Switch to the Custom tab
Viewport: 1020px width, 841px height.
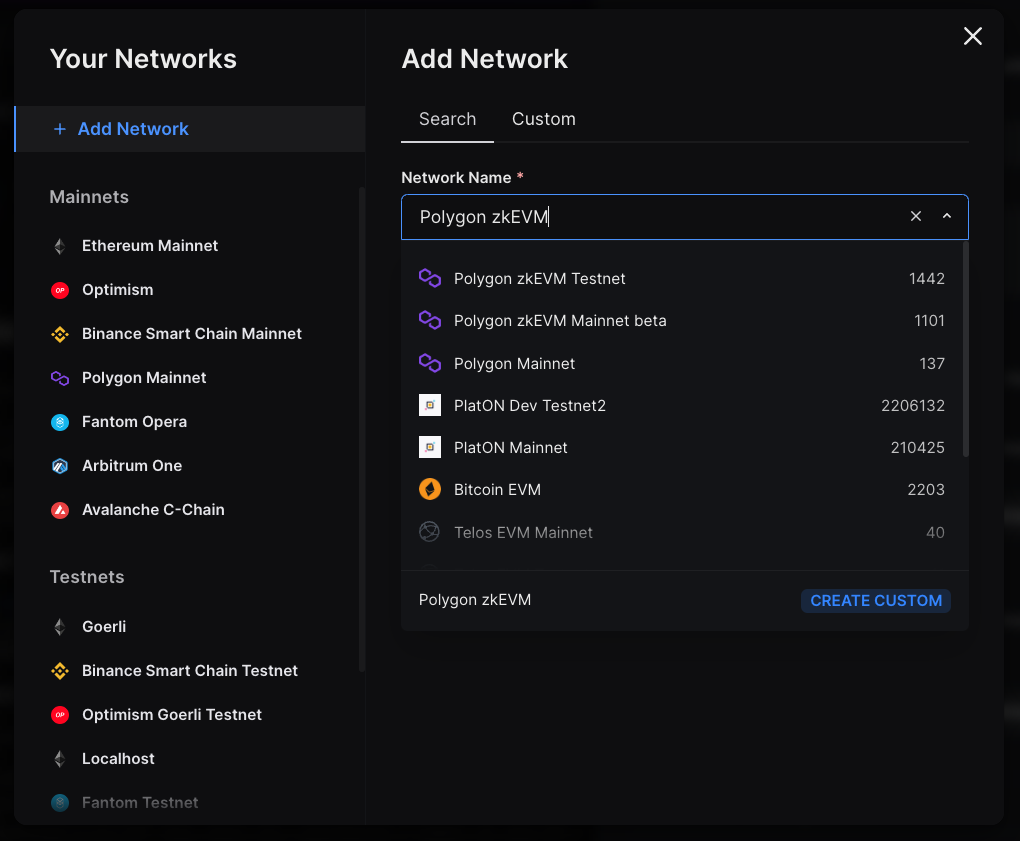(x=544, y=119)
